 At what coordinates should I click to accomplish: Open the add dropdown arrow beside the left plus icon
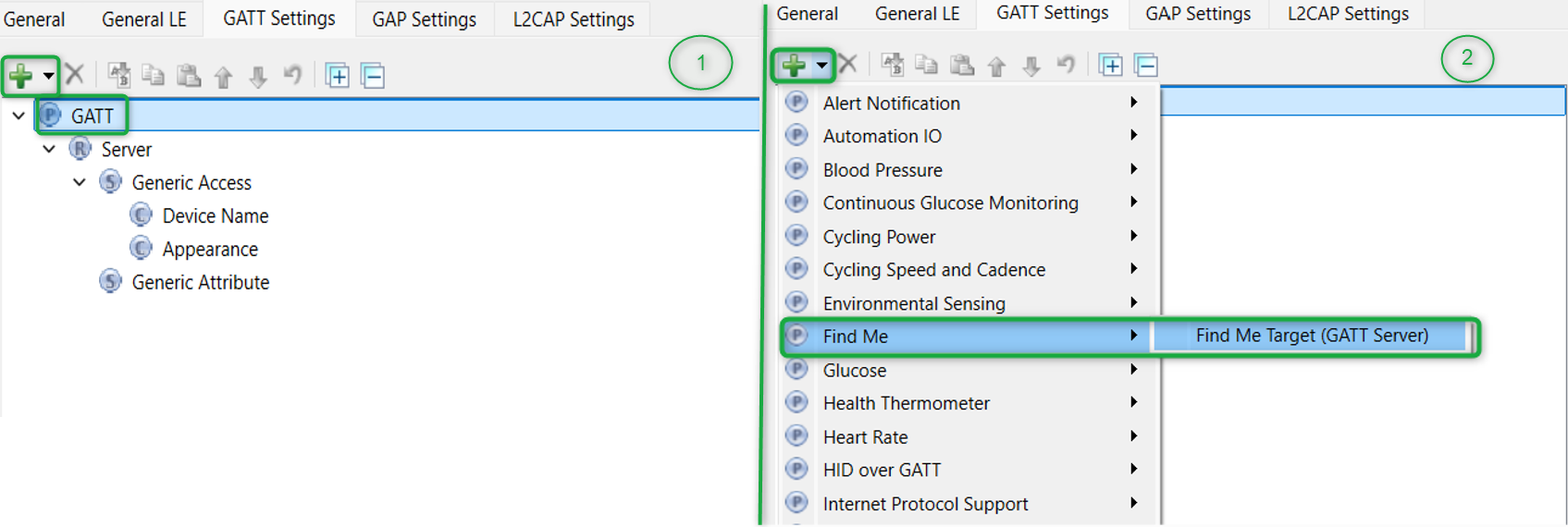[48, 76]
